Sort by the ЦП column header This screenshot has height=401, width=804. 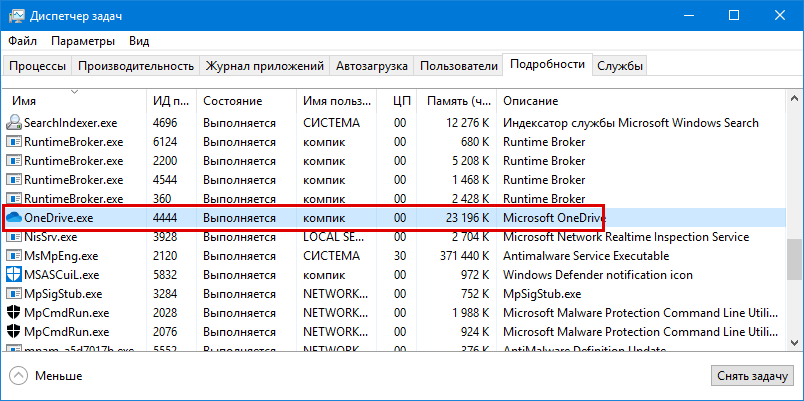click(397, 101)
